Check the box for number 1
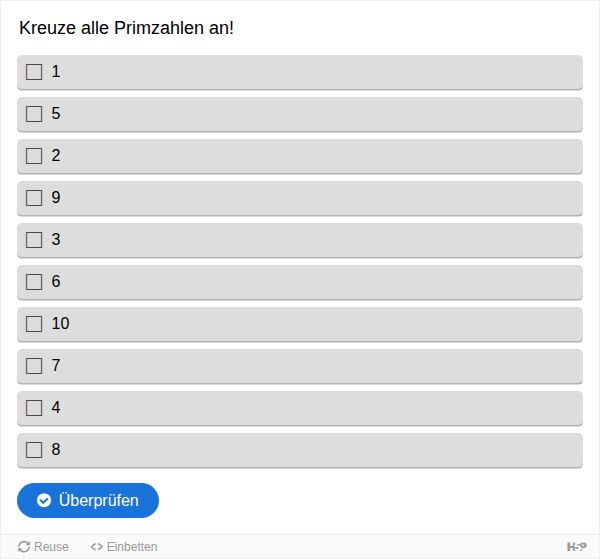The width and height of the screenshot is (600, 559). point(34,72)
